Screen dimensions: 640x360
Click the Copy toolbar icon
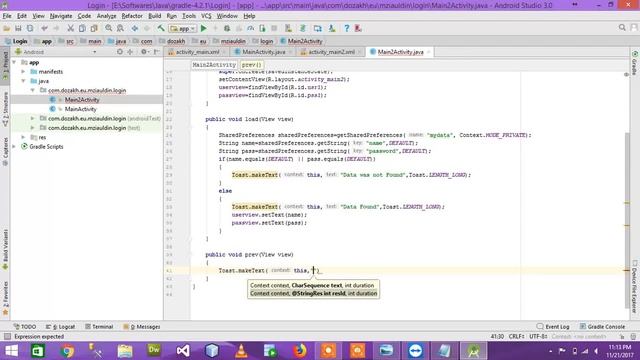[82, 28]
